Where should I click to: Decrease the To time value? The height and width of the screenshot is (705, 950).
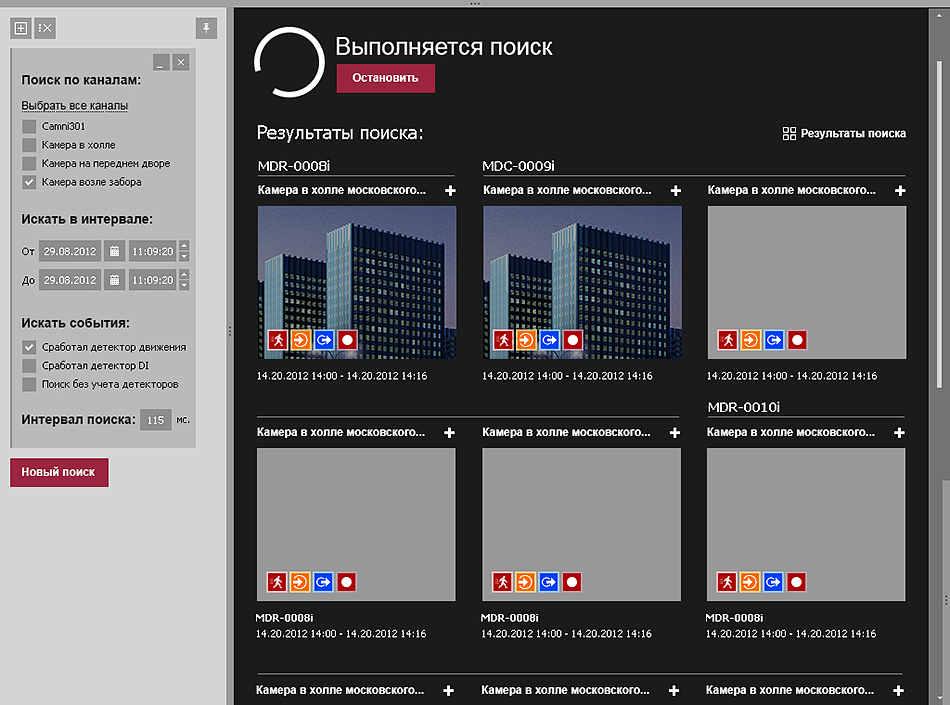184,285
